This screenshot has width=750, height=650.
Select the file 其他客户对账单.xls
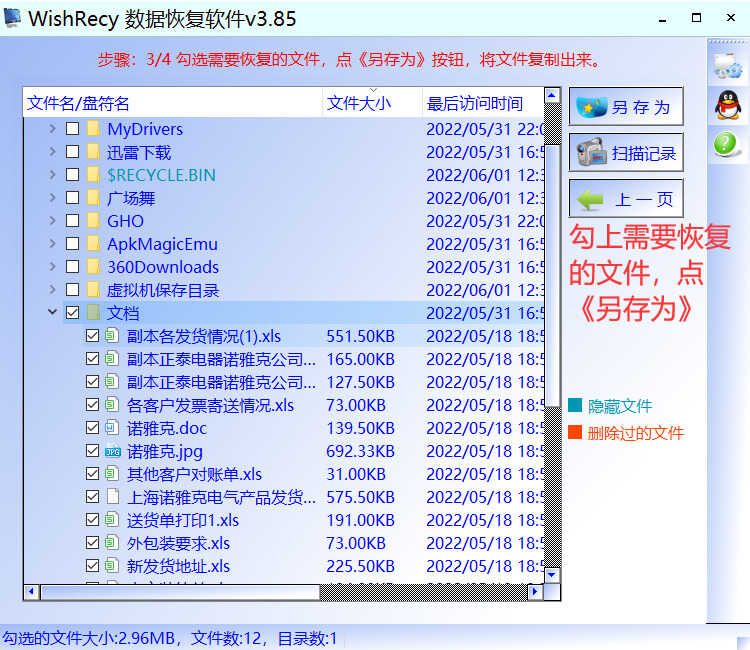point(194,474)
